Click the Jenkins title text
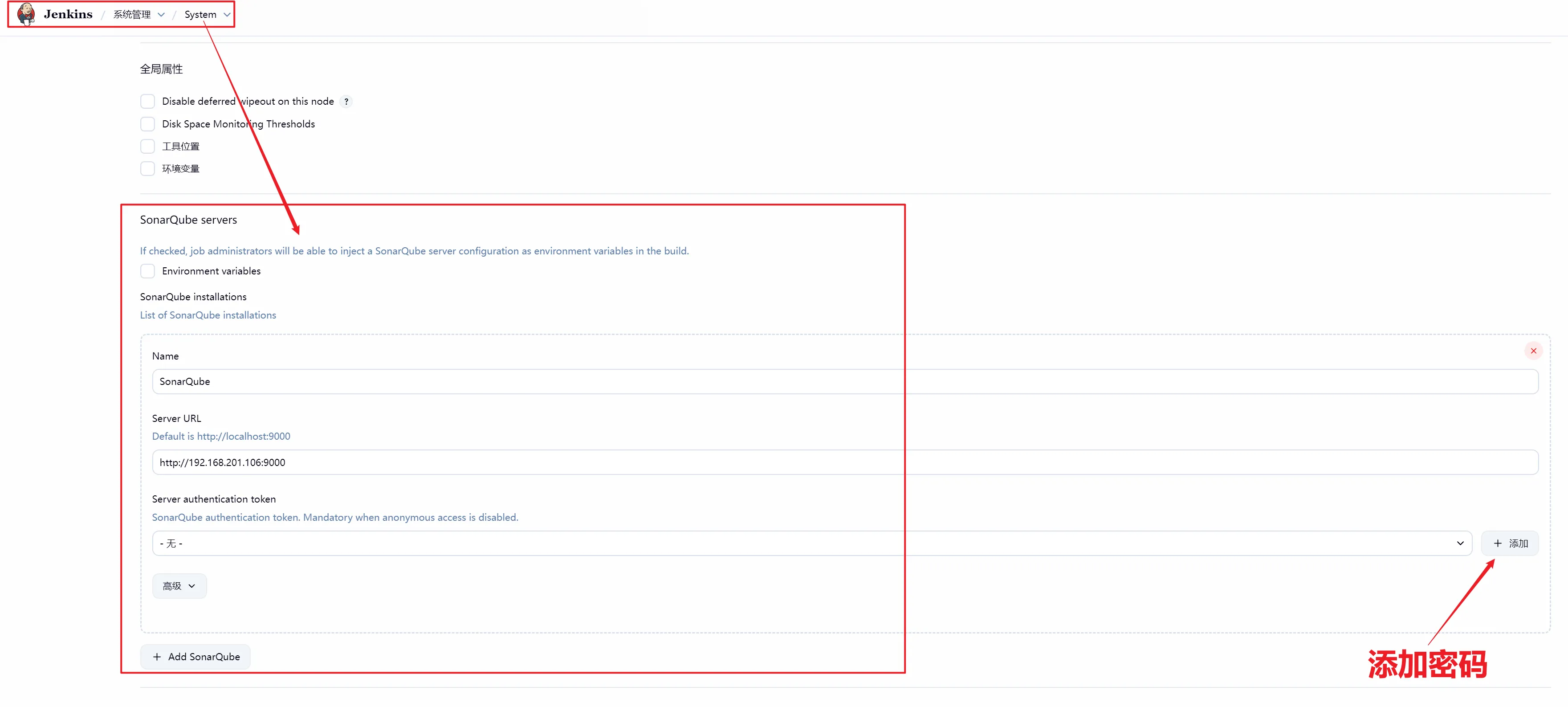 coord(68,14)
